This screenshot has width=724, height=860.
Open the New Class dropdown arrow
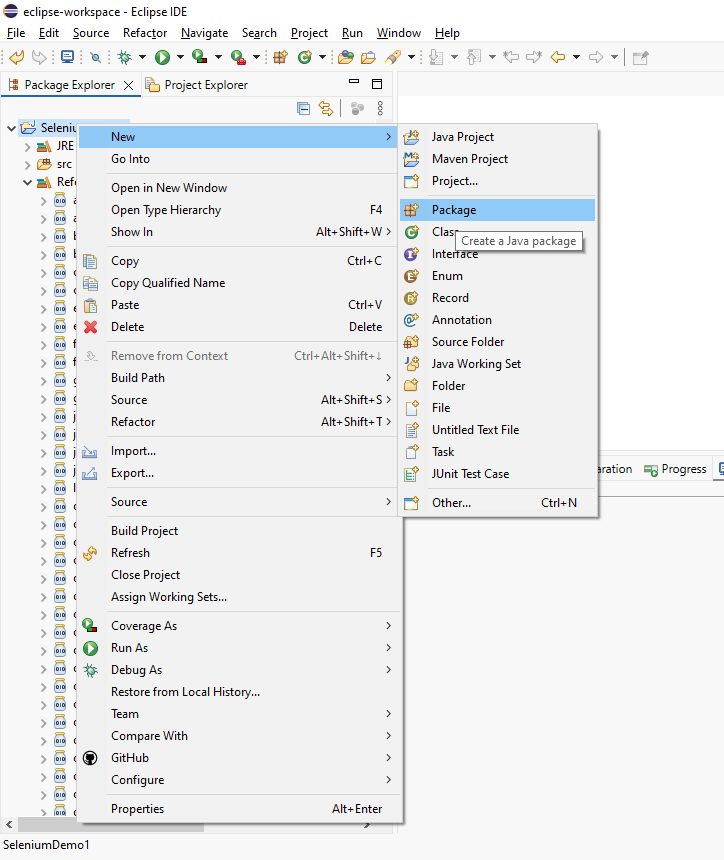323,57
